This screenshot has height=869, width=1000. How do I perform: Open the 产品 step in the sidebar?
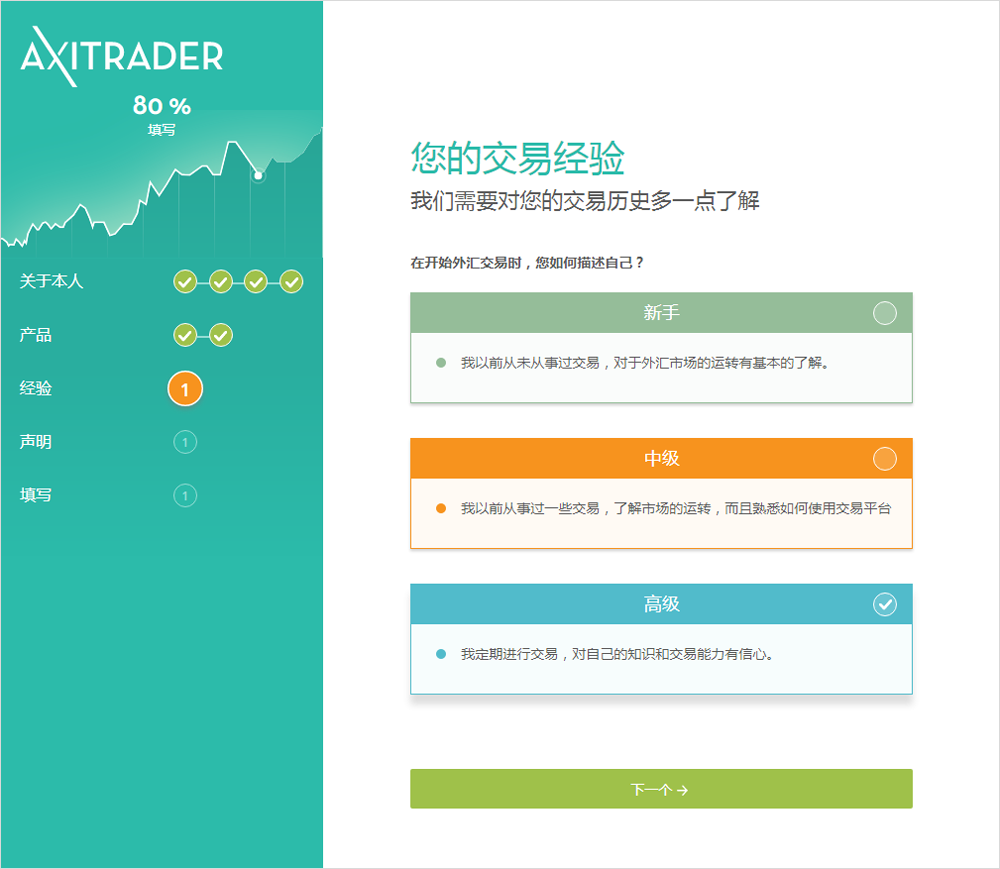pos(37,335)
